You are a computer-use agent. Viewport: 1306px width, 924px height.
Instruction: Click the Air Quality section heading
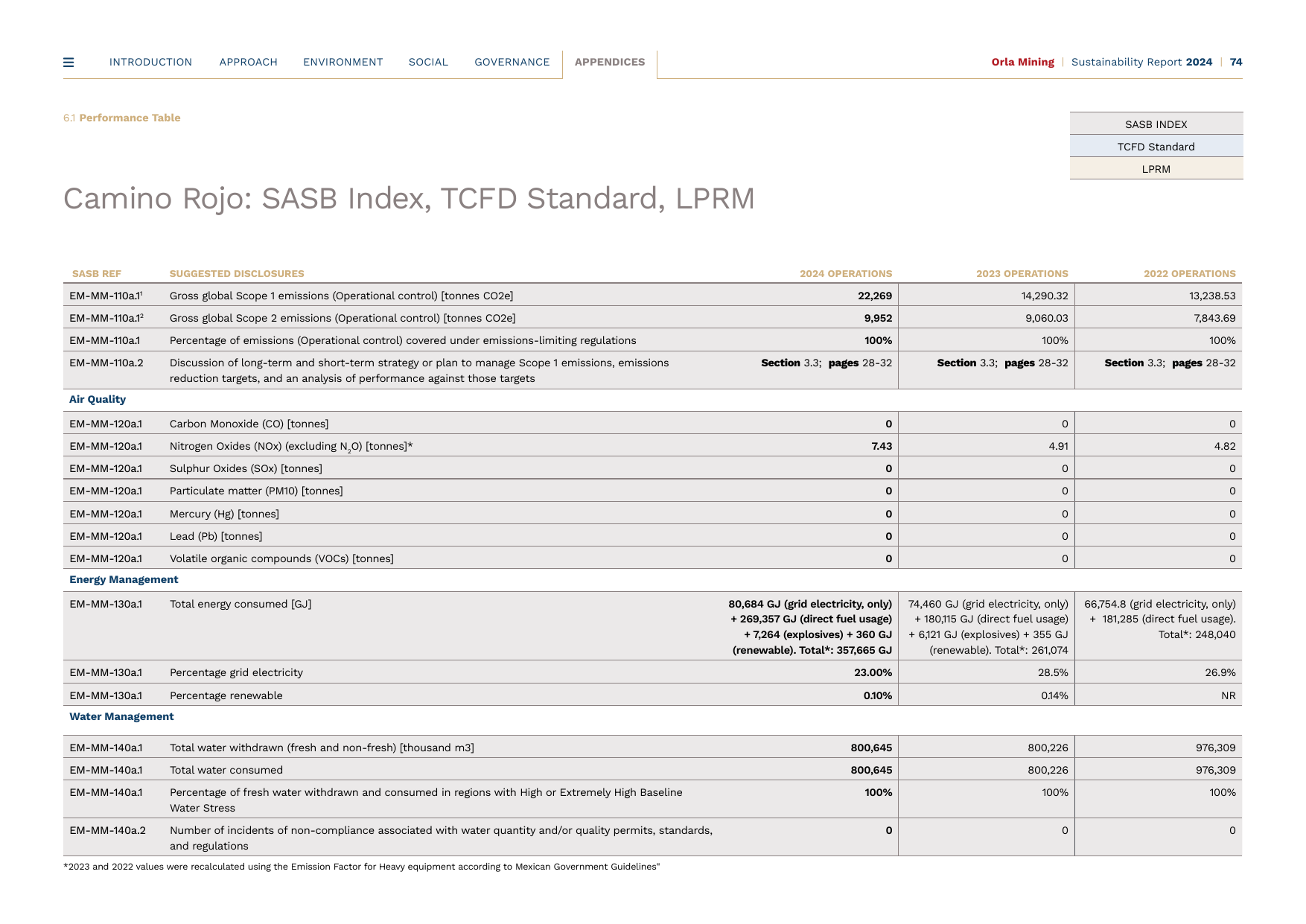(x=98, y=399)
